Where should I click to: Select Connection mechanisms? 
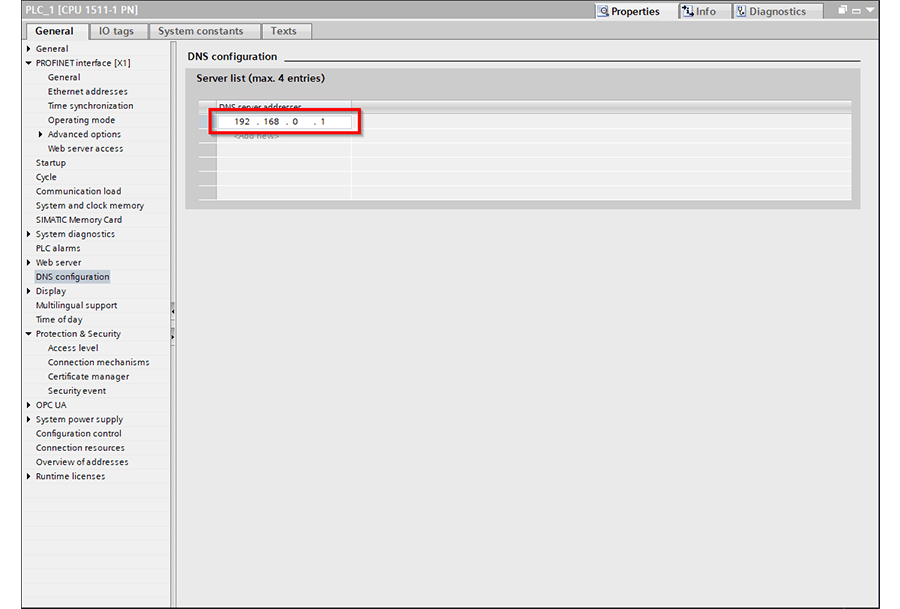98,363
